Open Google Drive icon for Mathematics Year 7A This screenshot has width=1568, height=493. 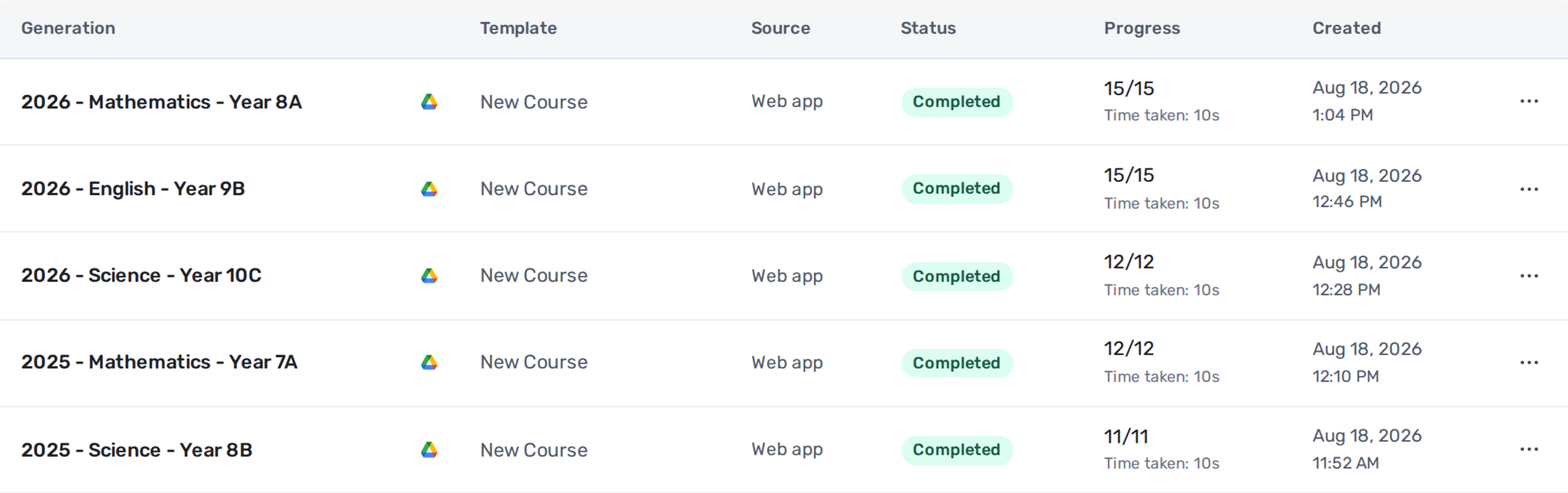click(x=429, y=362)
